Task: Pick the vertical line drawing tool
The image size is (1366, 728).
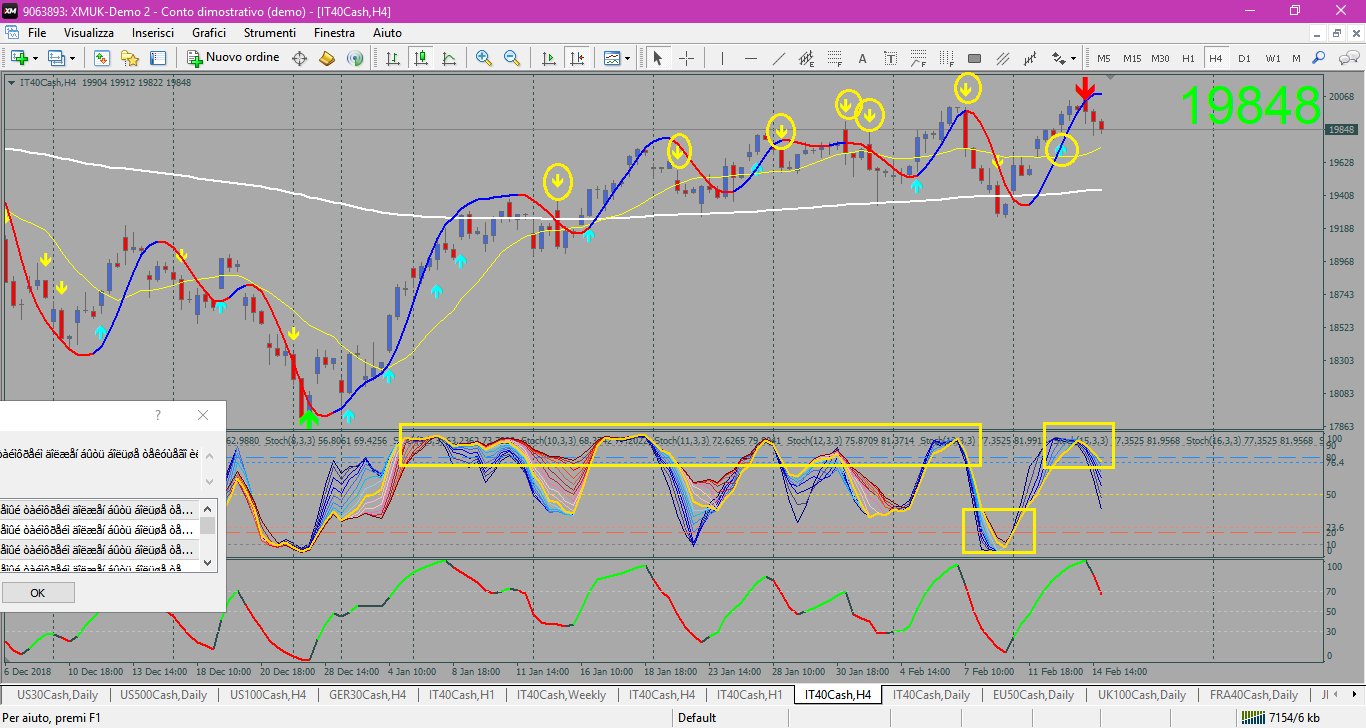Action: (x=722, y=58)
